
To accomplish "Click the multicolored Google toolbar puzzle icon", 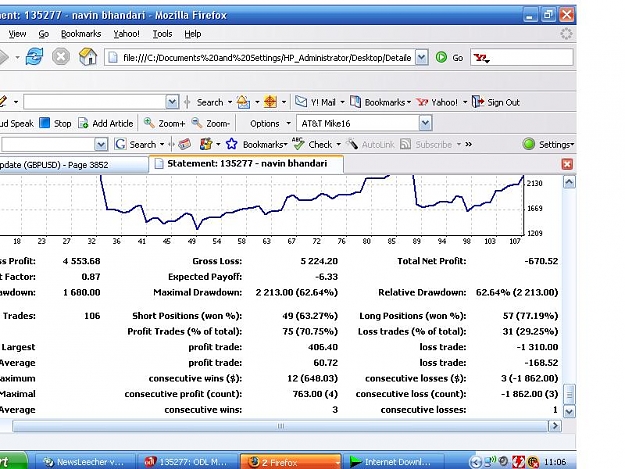I will pyautogui.click(x=206, y=144).
